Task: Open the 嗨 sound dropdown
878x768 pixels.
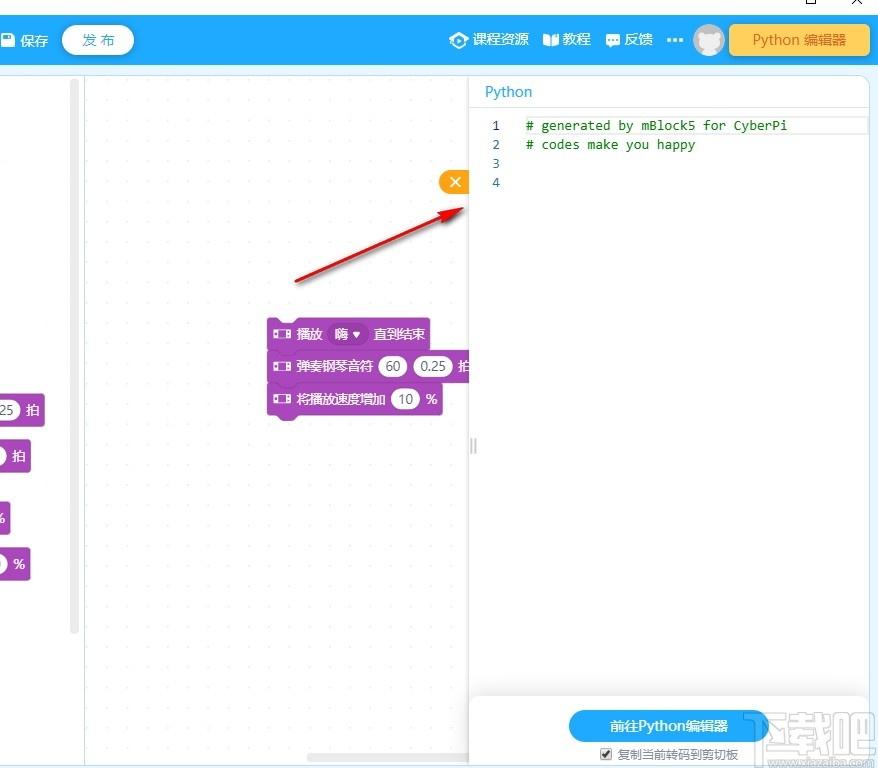Action: (347, 334)
